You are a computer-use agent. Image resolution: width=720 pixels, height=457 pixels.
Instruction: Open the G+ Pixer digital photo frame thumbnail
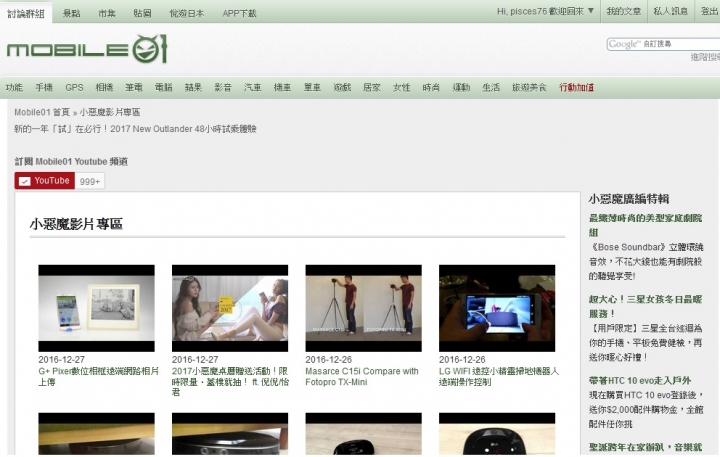click(x=96, y=308)
